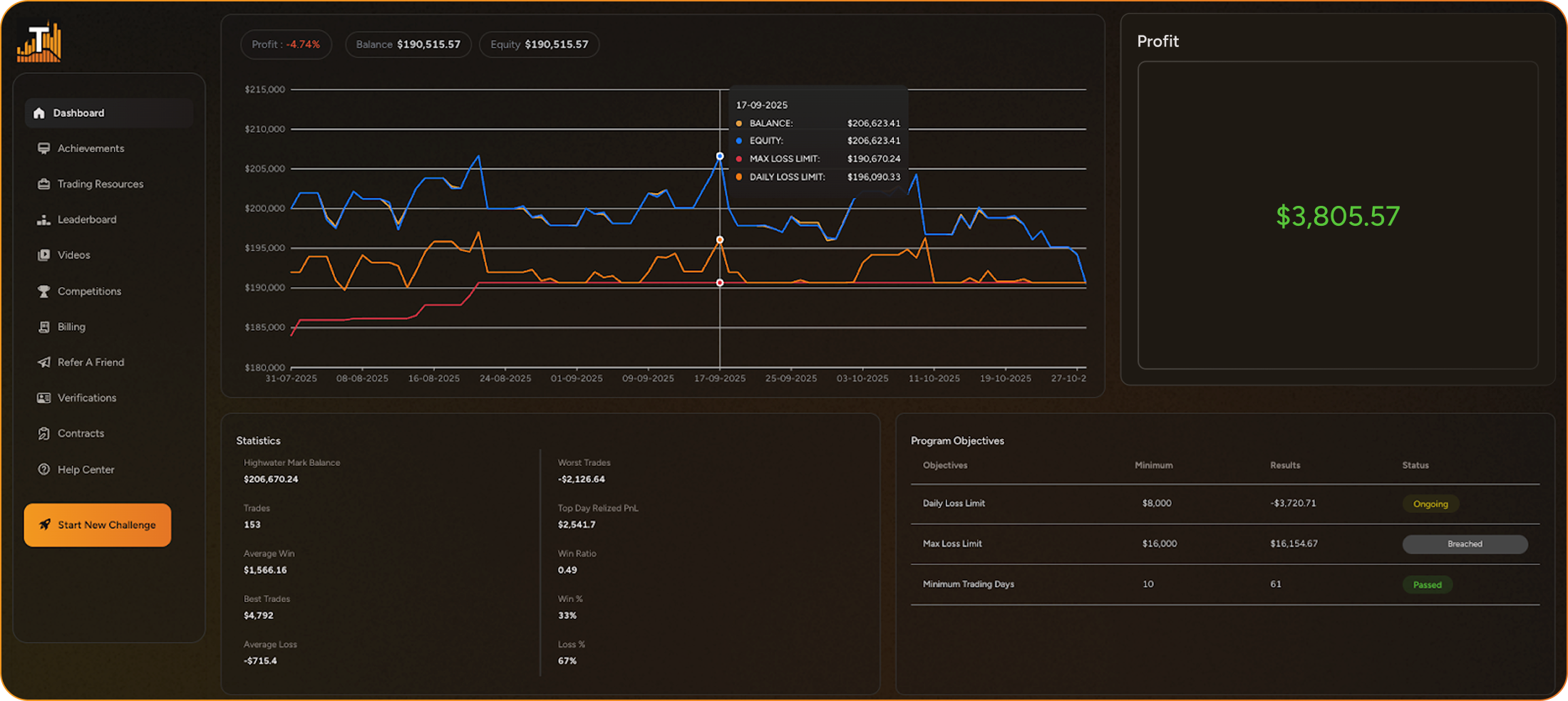Image resolution: width=1568 pixels, height=701 pixels.
Task: Open the Verifications page
Action: click(87, 398)
